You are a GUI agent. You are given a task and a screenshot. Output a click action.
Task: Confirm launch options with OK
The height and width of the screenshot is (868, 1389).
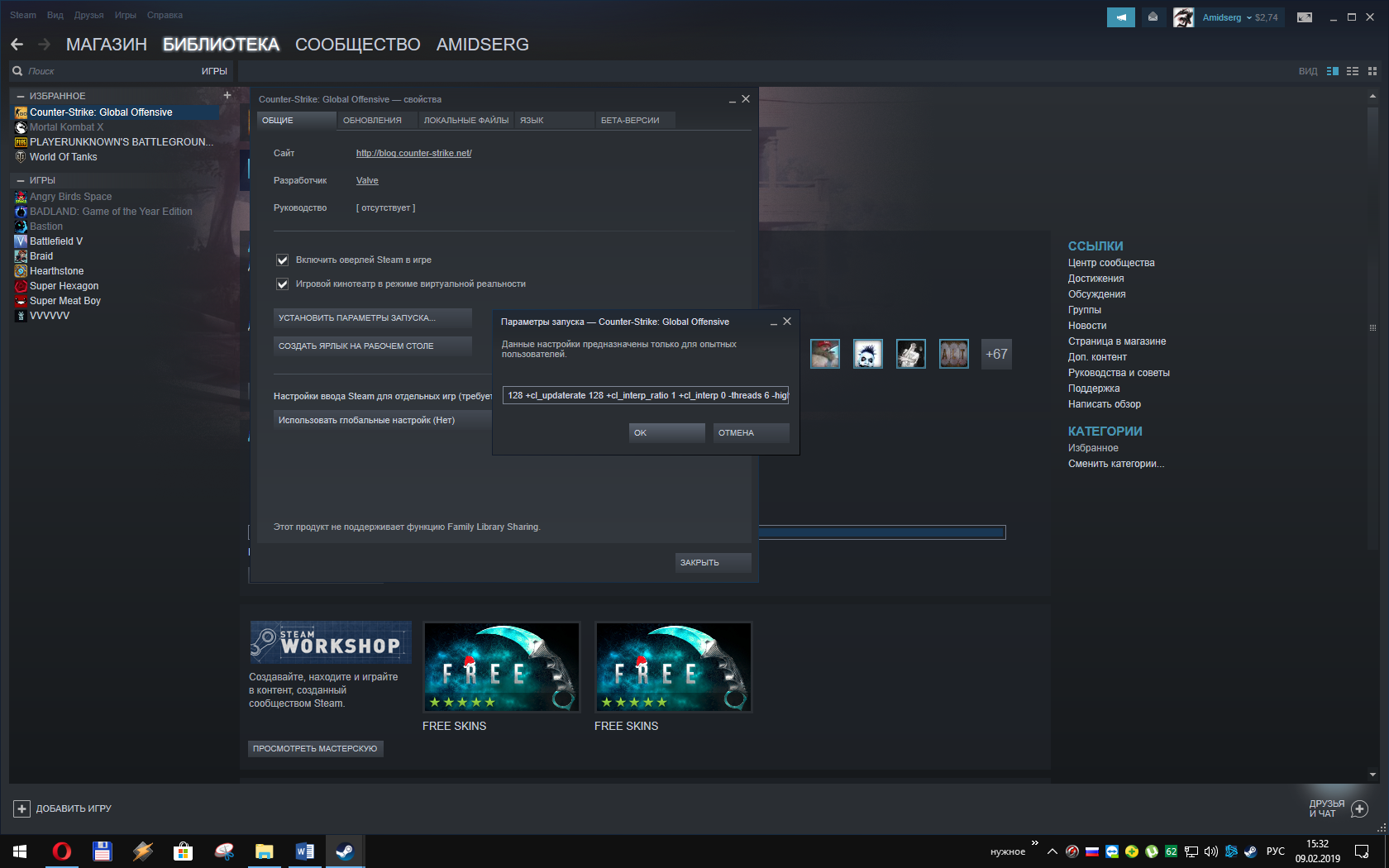coord(667,432)
